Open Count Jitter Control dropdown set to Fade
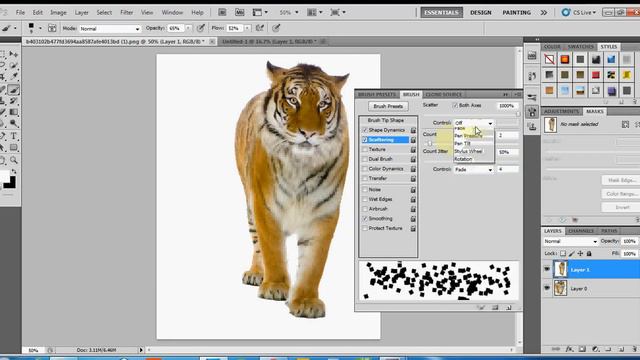This screenshot has width=640, height=360. [x=473, y=169]
